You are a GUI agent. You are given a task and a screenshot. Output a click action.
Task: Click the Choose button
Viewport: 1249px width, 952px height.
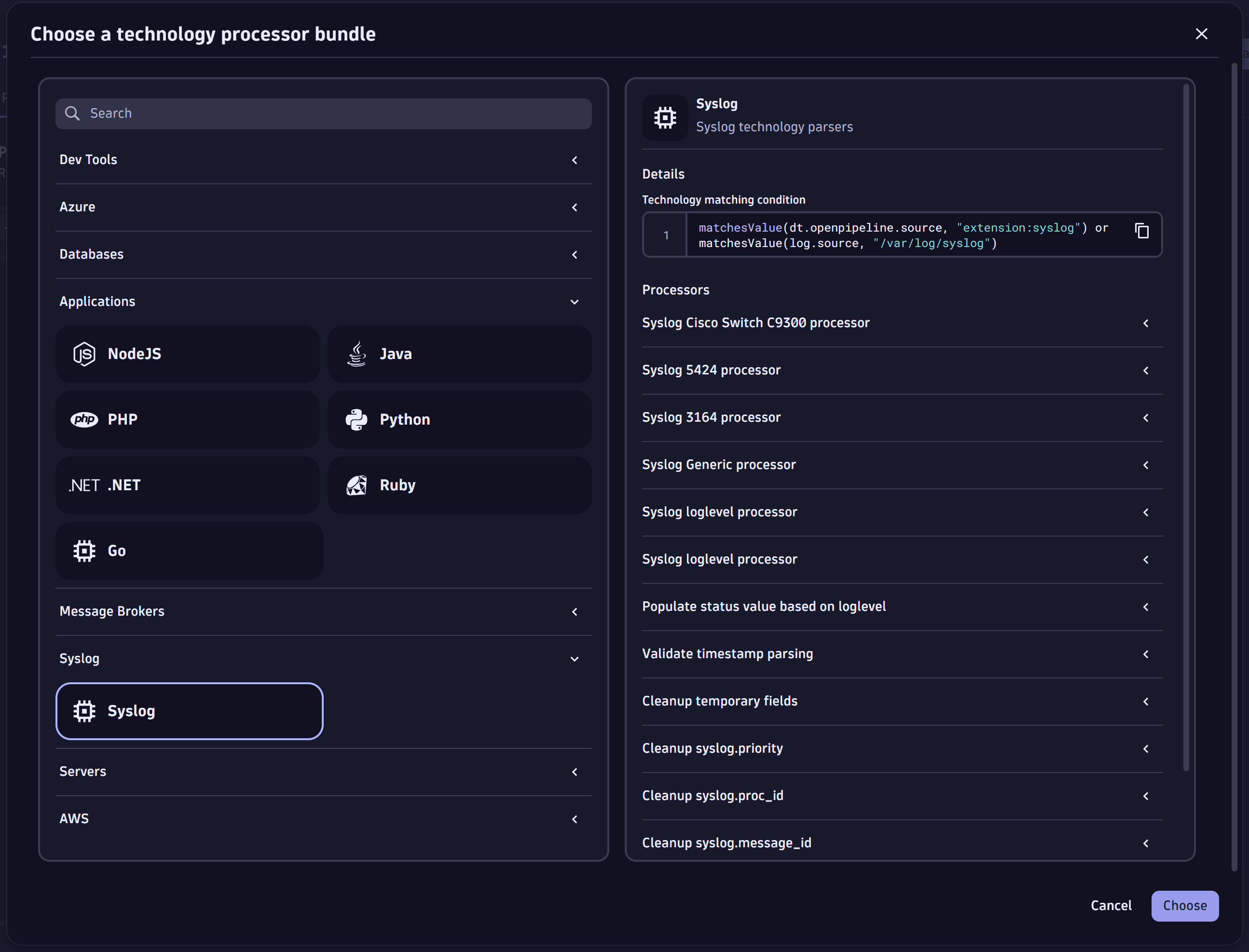1184,906
